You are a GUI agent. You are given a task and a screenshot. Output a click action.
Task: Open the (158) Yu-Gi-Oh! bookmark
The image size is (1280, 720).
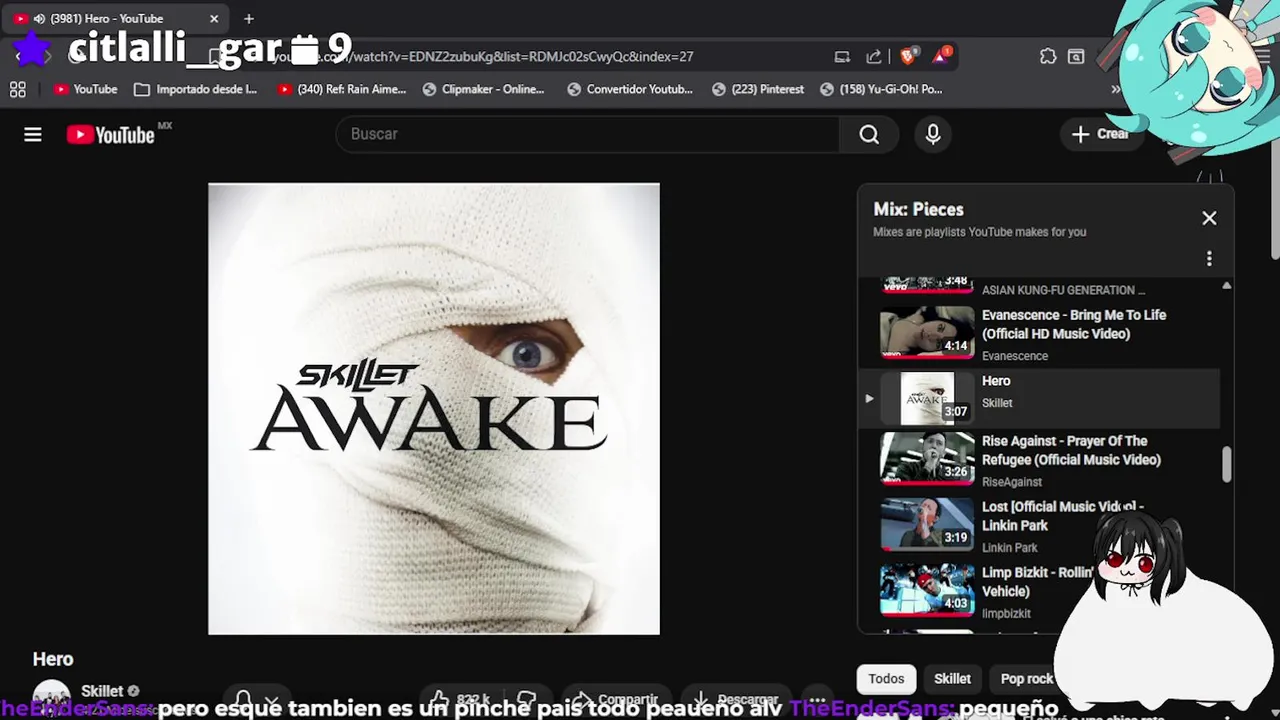coord(881,89)
